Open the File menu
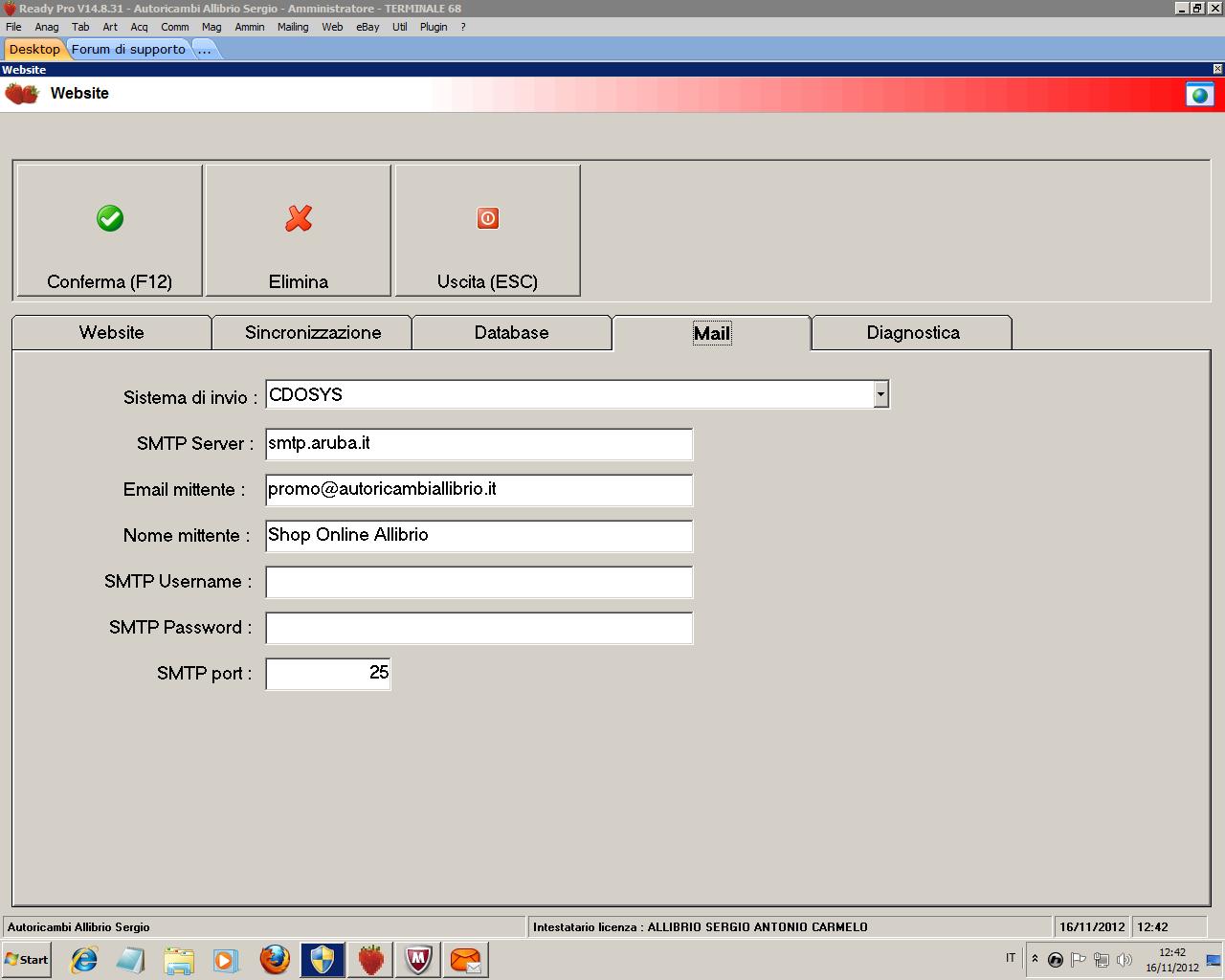 coord(13,27)
